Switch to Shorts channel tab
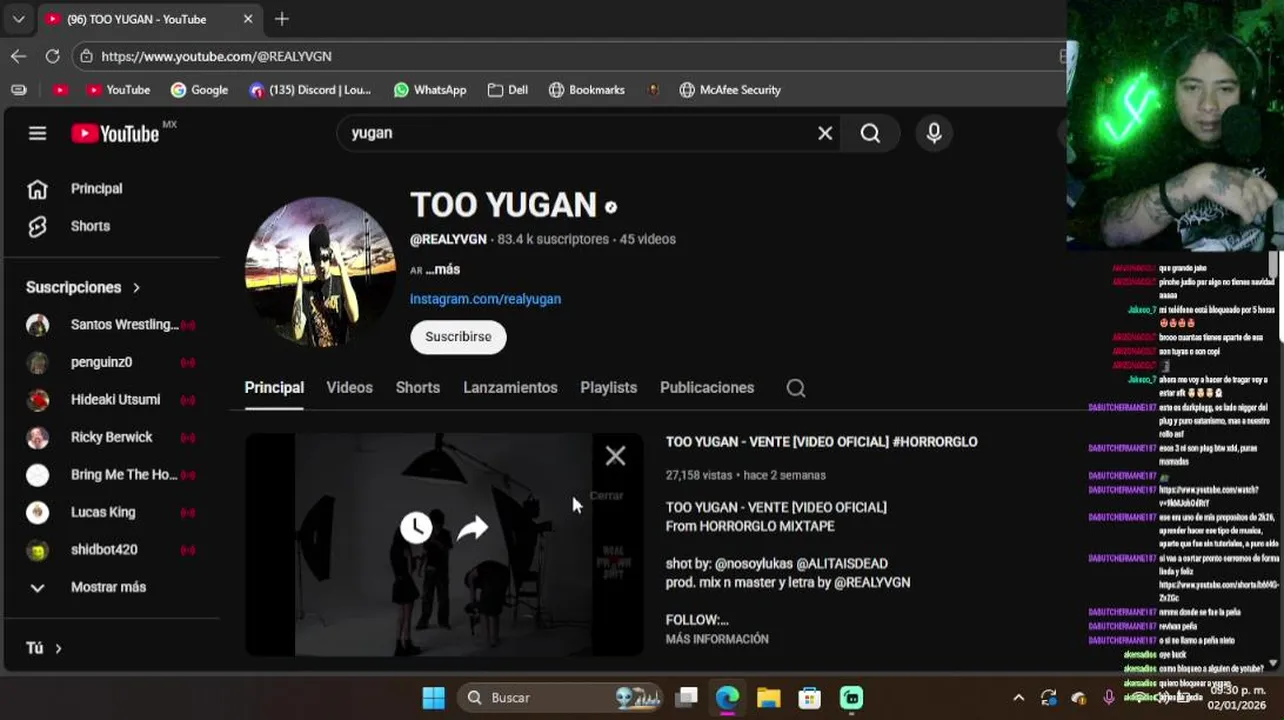 (x=417, y=388)
